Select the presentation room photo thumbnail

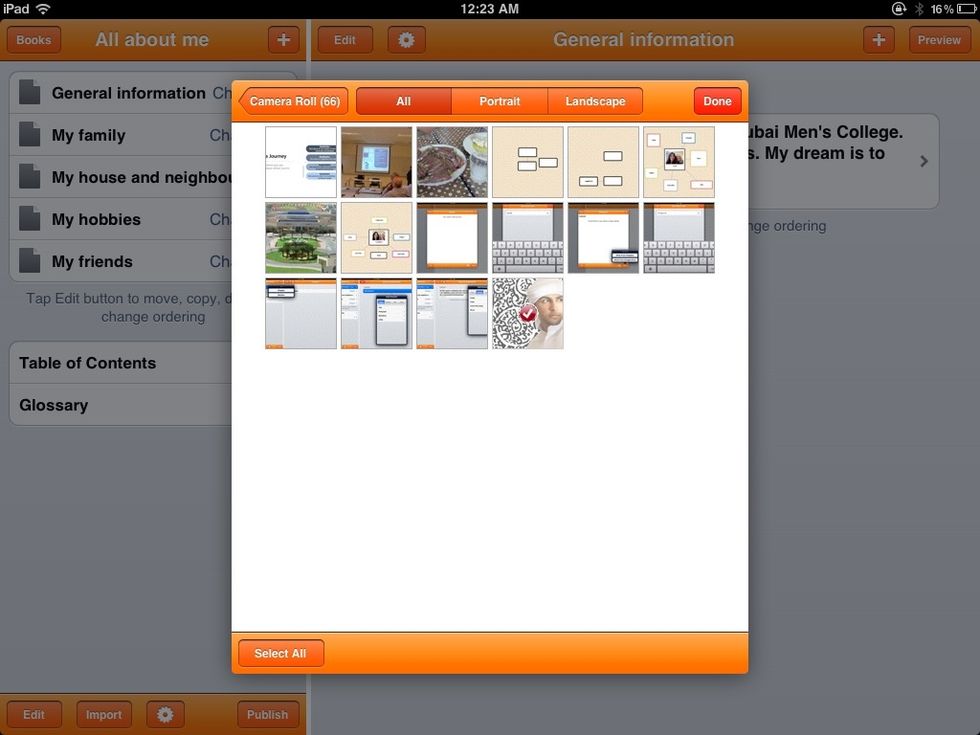pos(376,162)
